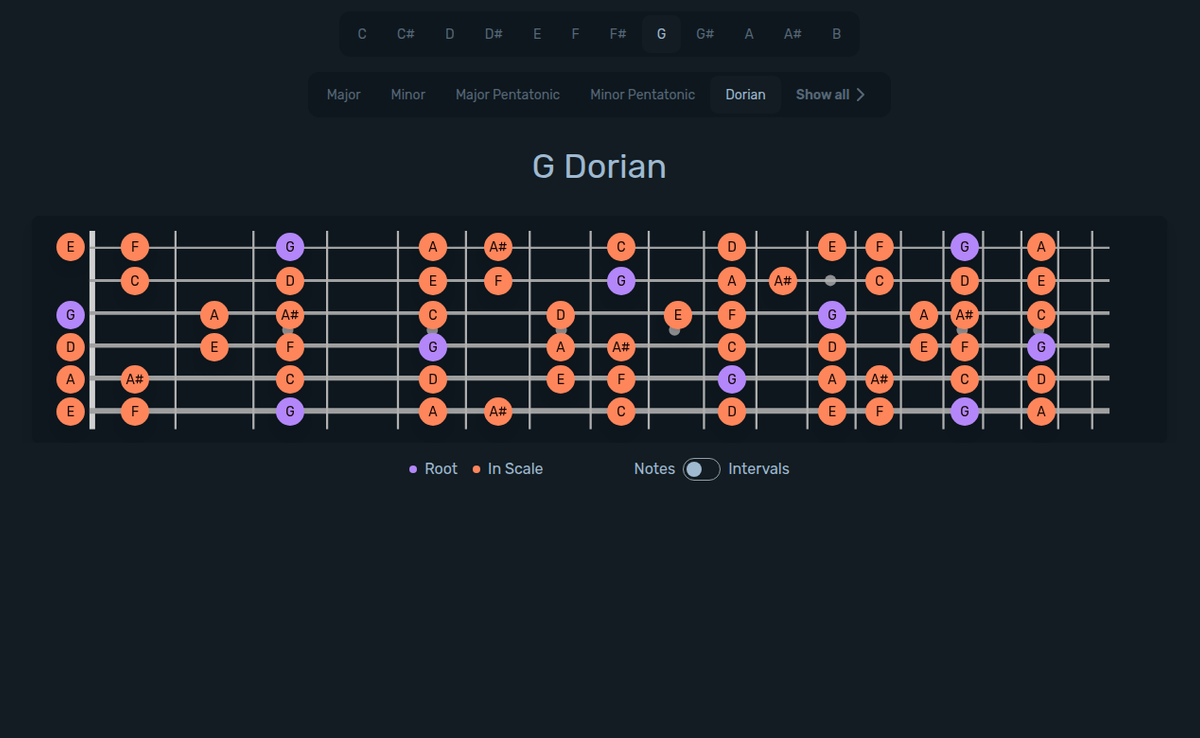This screenshot has width=1200, height=738.
Task: Select the Major scale tab
Action: click(343, 94)
